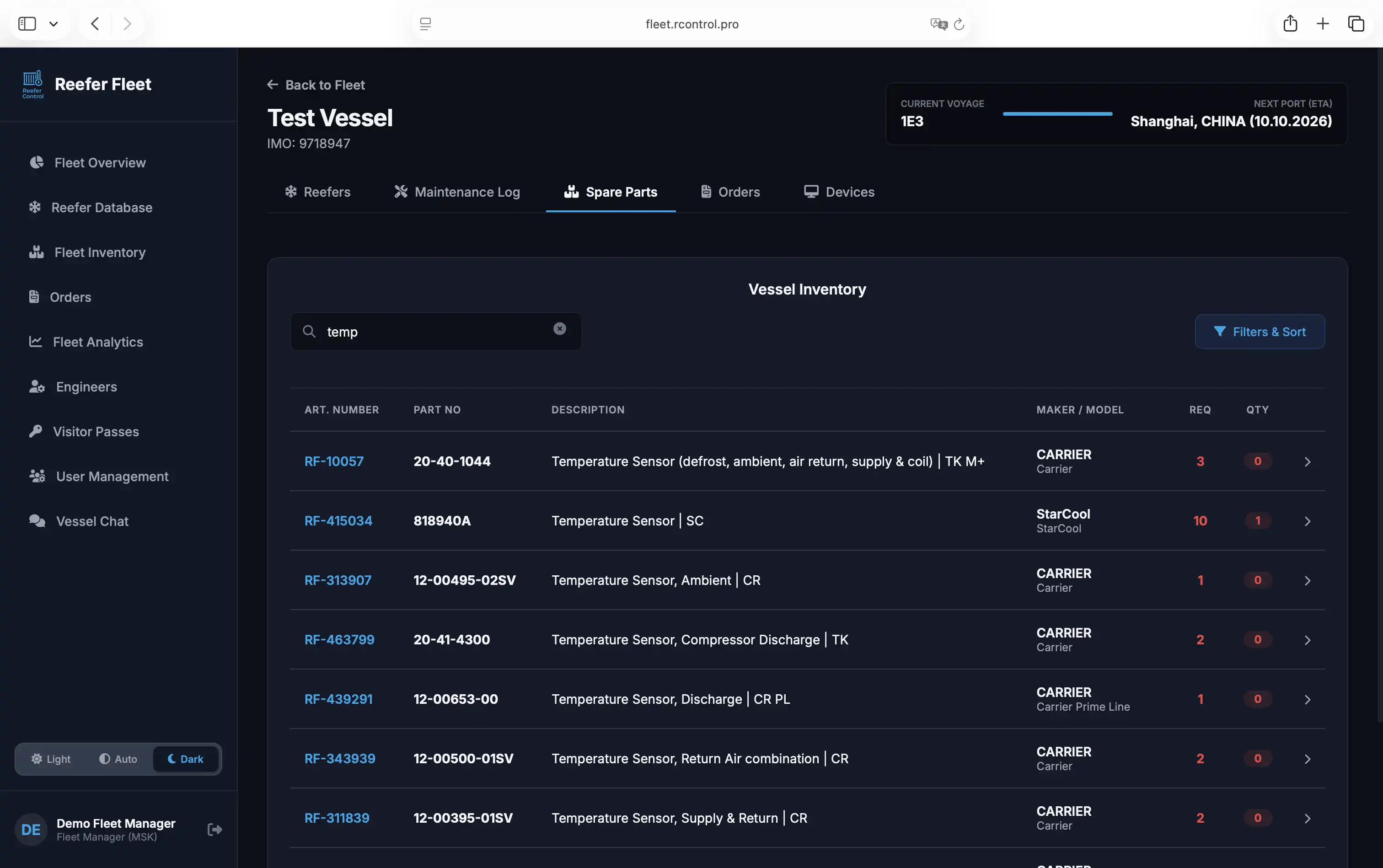
Task: Click Back to Fleet link
Action: [316, 85]
